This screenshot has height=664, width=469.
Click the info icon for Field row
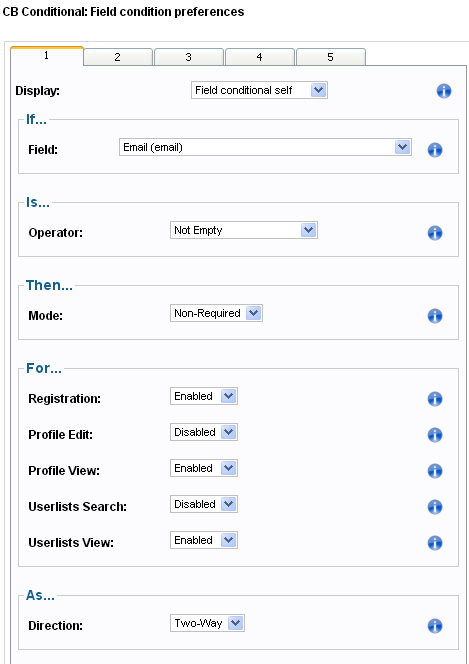point(435,150)
